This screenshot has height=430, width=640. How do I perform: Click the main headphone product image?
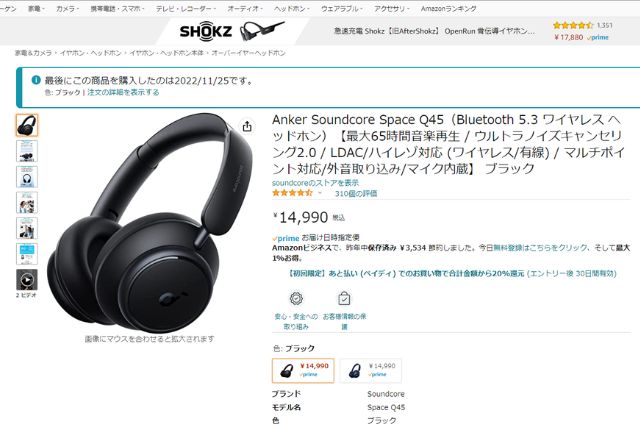149,223
